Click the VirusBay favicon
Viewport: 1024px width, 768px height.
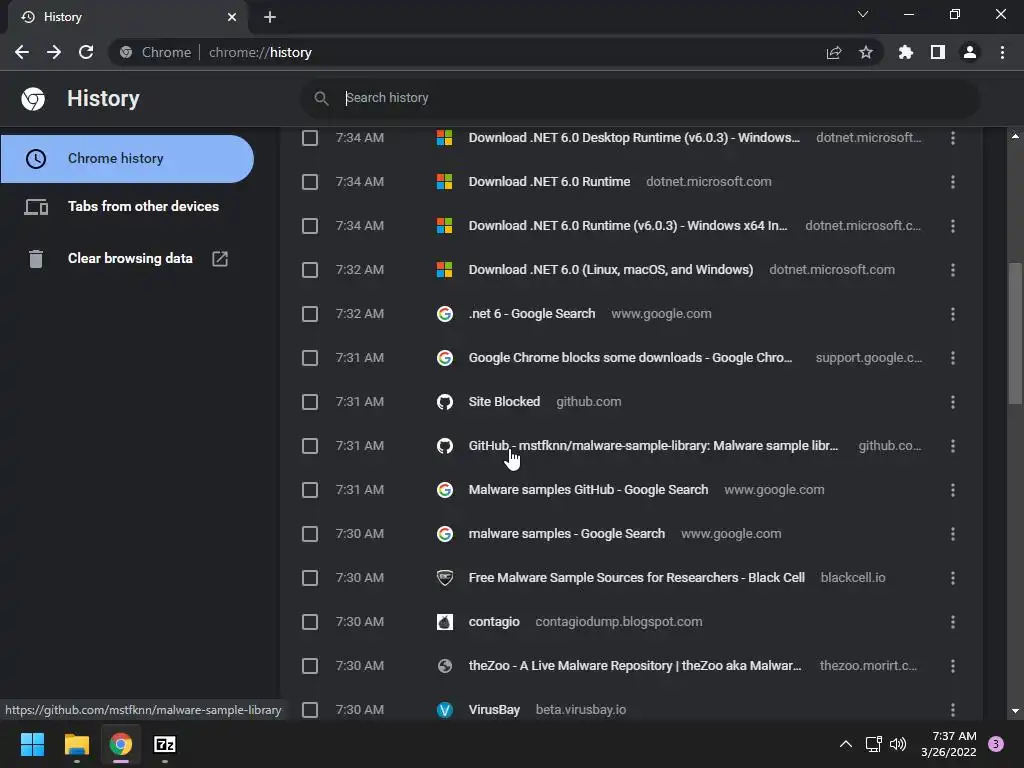(445, 710)
